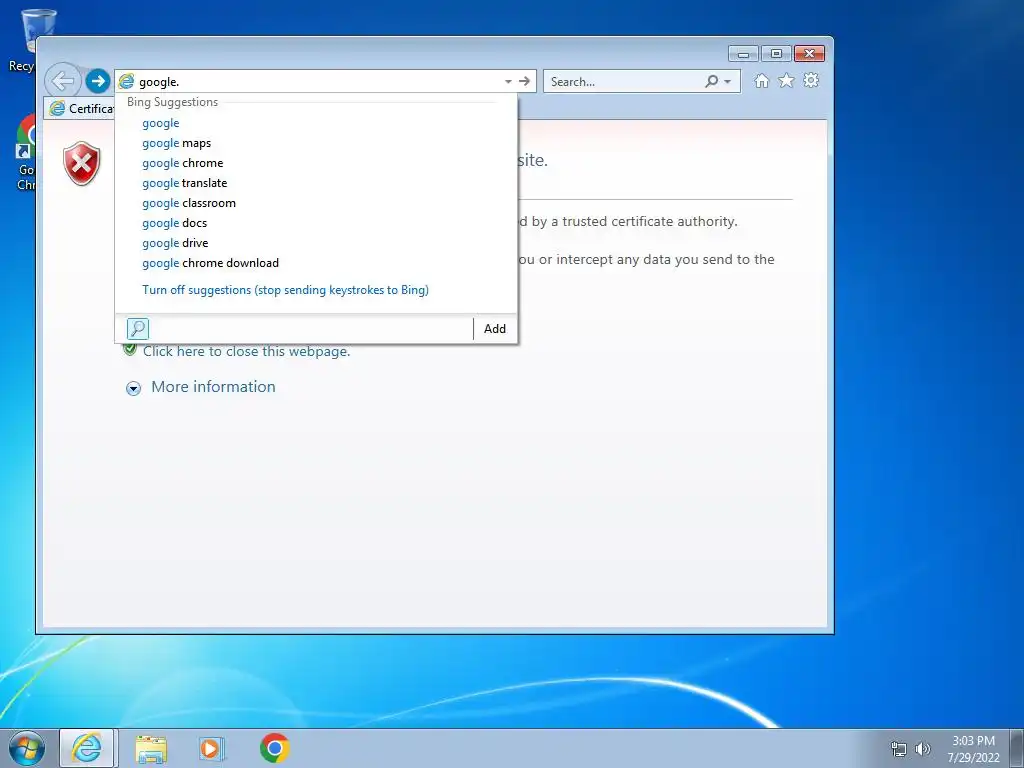The width and height of the screenshot is (1024, 768).
Task: Click the Home icon
Action: tap(761, 80)
